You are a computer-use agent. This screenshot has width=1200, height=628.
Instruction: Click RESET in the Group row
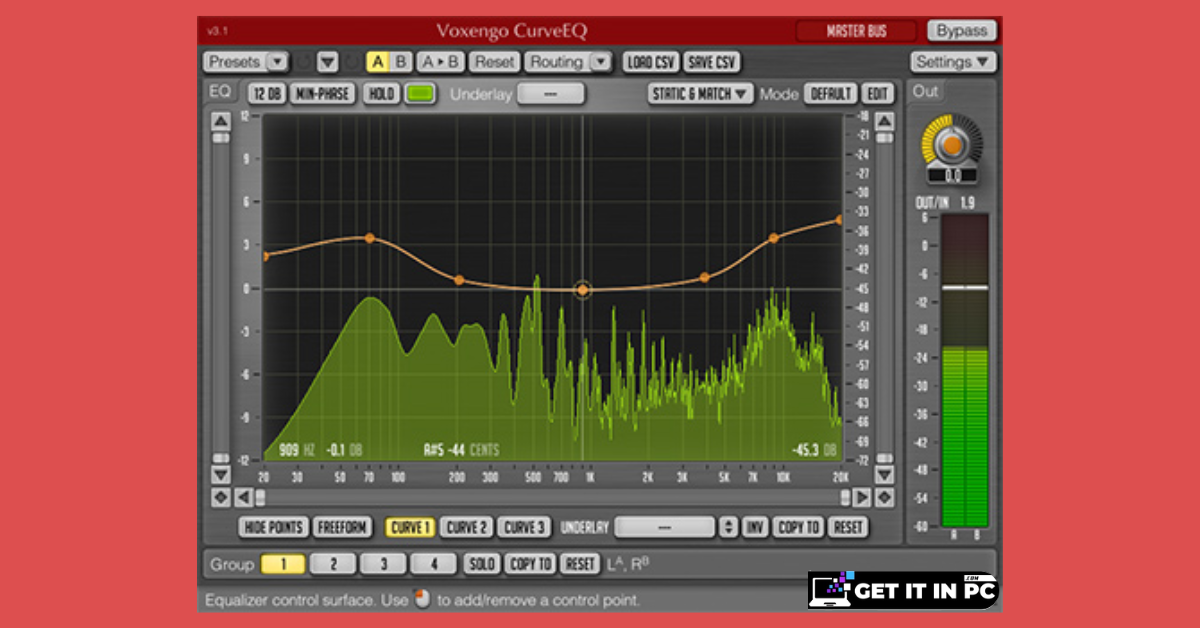pyautogui.click(x=580, y=564)
